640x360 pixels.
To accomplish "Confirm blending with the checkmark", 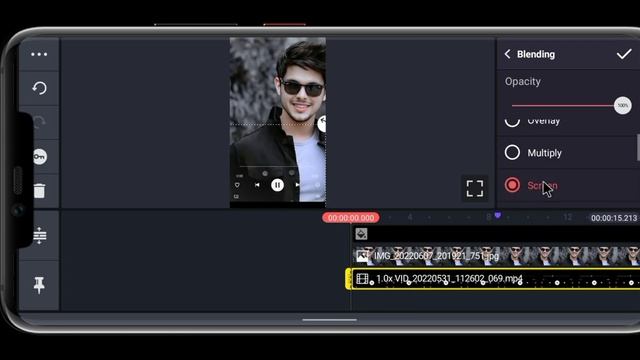I will [x=624, y=54].
